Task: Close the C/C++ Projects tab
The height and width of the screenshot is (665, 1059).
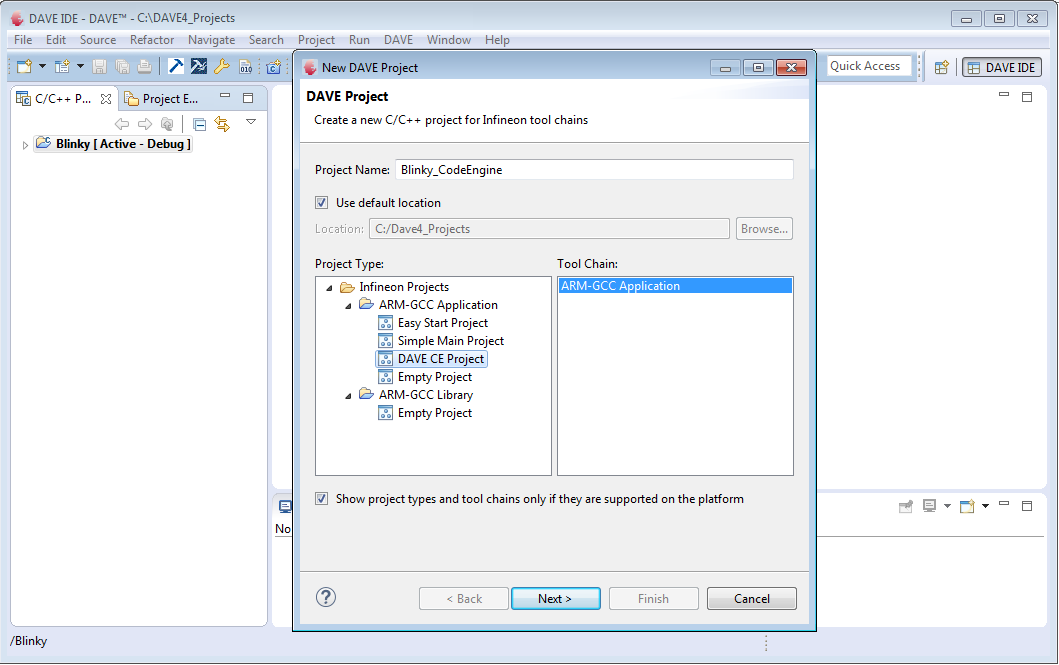Action: (106, 99)
